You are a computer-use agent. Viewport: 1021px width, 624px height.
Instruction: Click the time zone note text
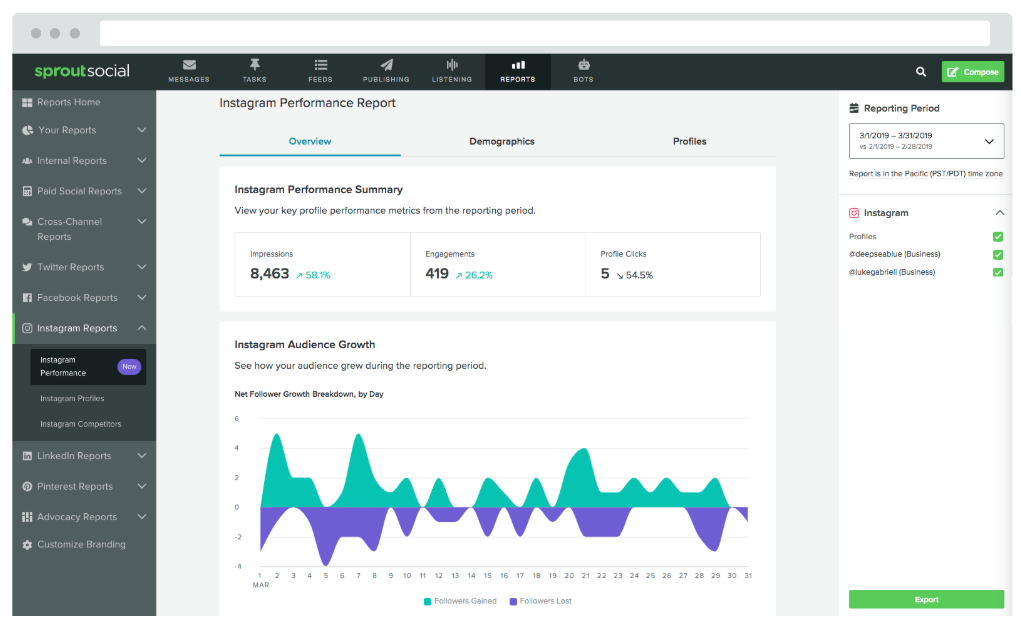point(926,174)
